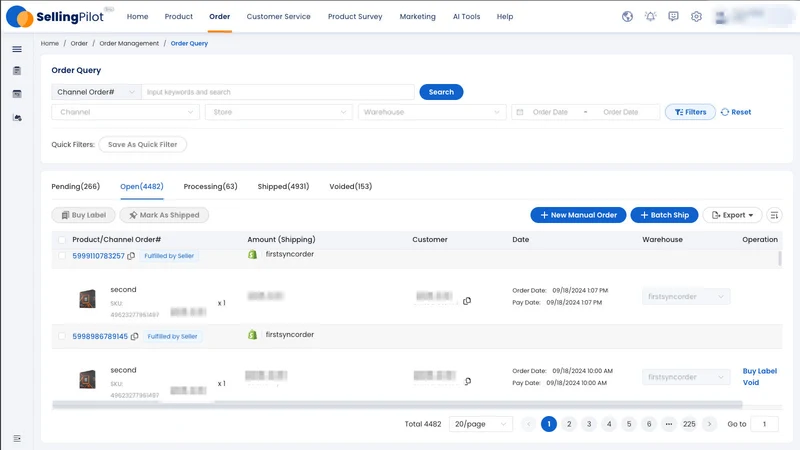The height and width of the screenshot is (450, 800).
Task: Switch to Processing(63) tab
Action: (210, 186)
